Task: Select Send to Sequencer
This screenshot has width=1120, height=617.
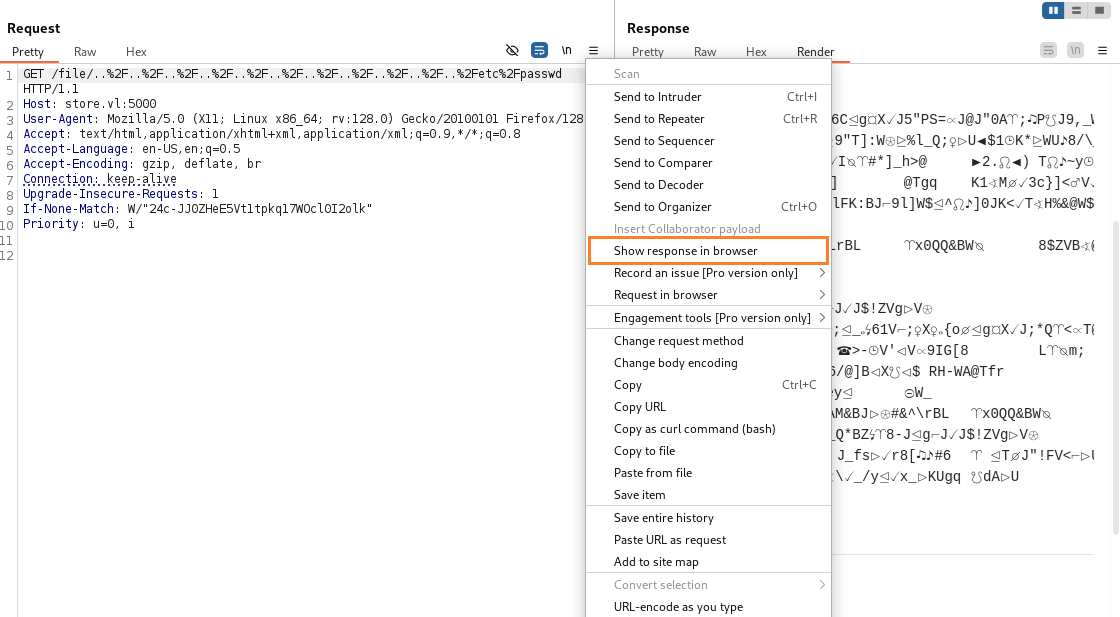Action: click(x=708, y=141)
